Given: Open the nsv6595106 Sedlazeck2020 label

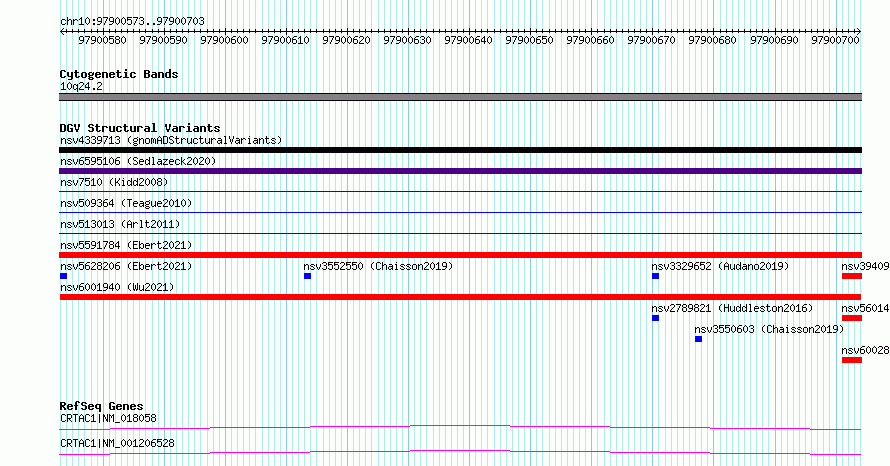Looking at the screenshot, I should tap(138, 161).
